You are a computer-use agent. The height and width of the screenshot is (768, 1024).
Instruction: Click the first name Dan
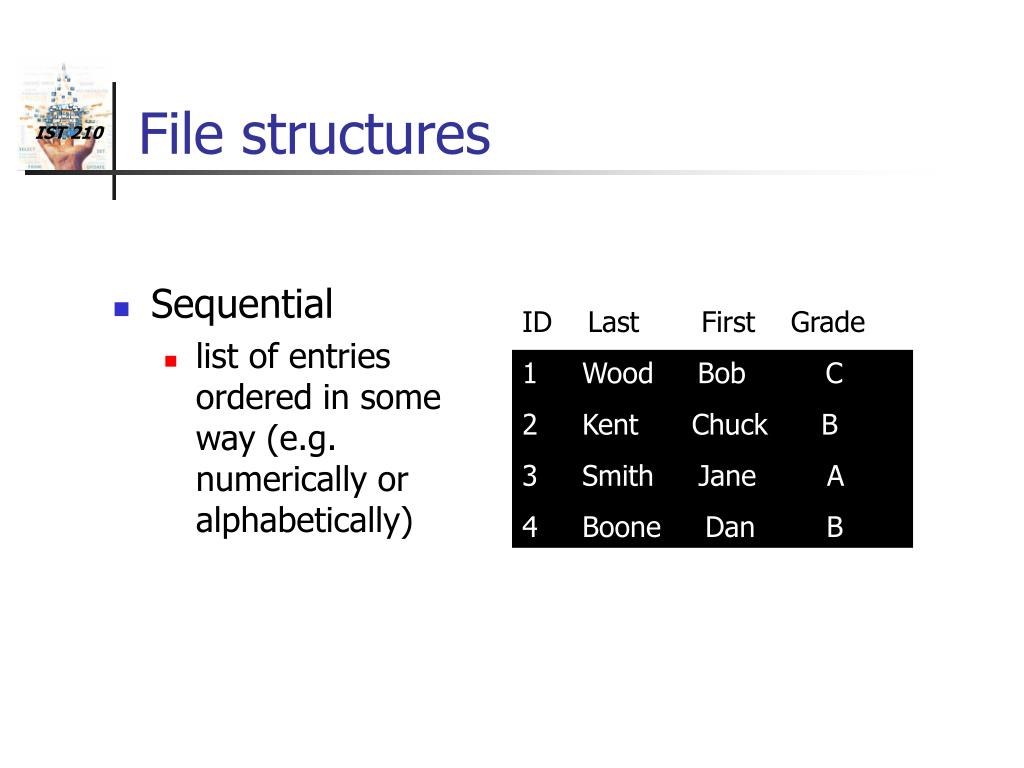tap(729, 528)
